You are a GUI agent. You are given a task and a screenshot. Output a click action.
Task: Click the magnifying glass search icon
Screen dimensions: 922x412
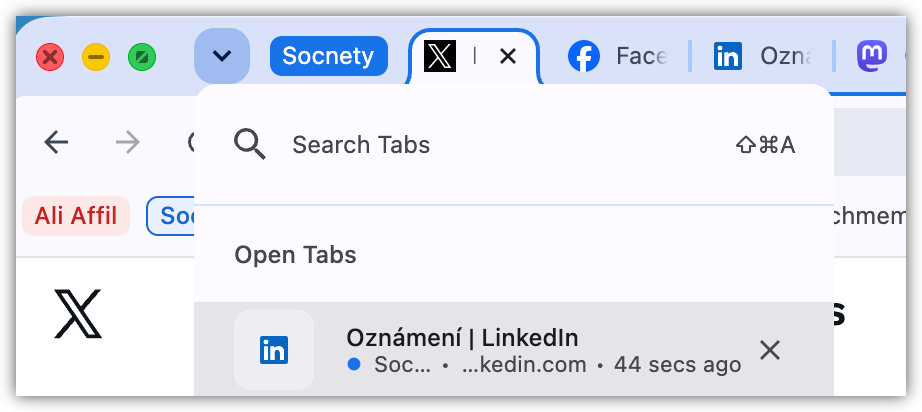pos(250,145)
